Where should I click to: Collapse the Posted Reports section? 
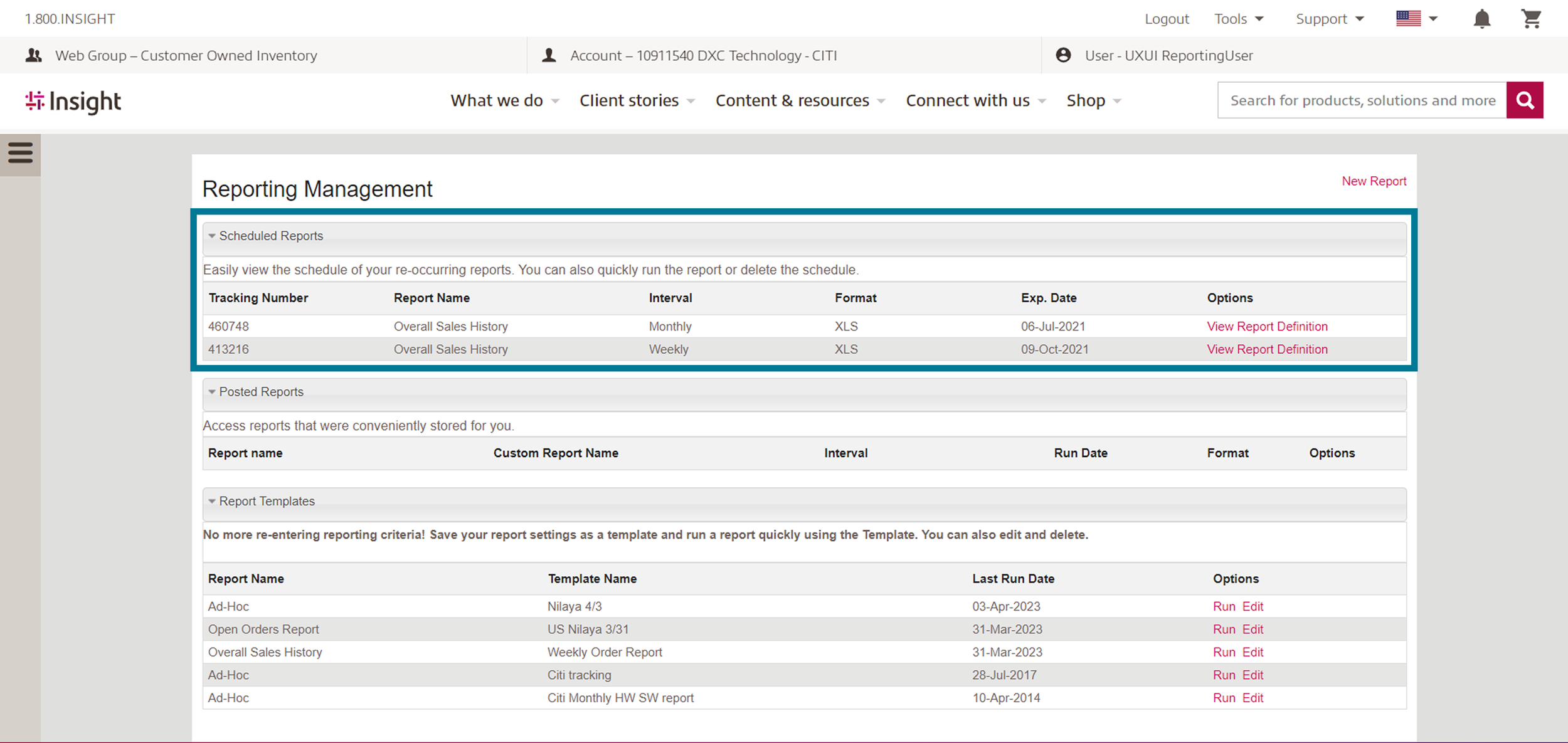point(212,392)
